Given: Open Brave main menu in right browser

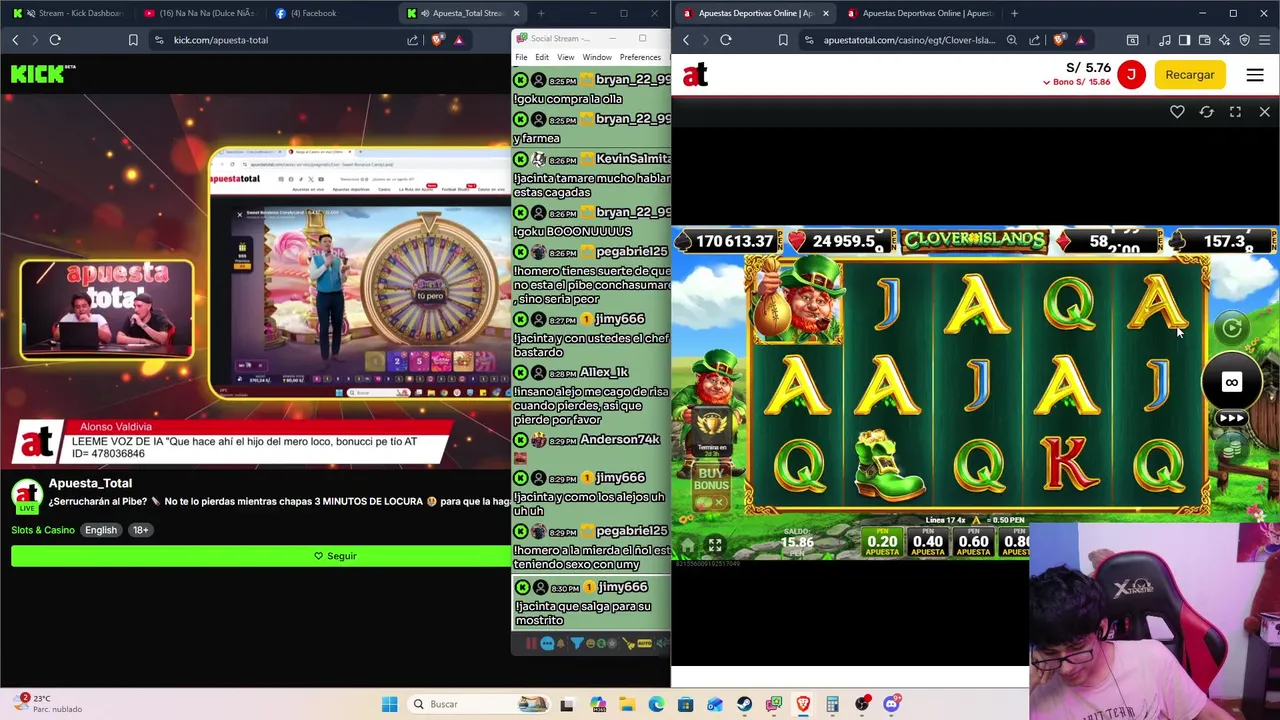Looking at the screenshot, I should [1264, 40].
